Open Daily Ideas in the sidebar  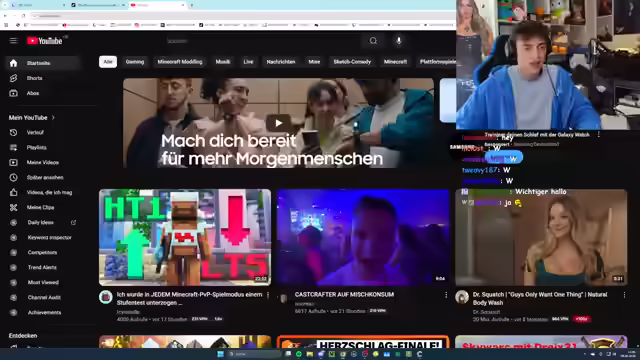(43, 222)
